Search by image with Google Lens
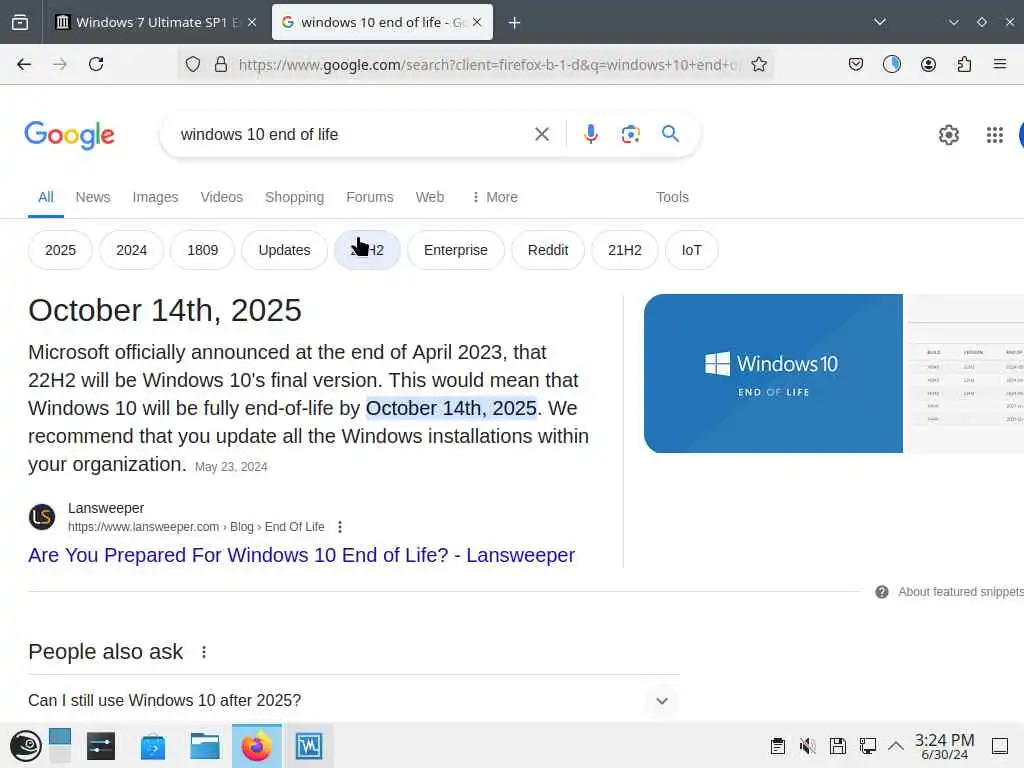 pos(630,135)
